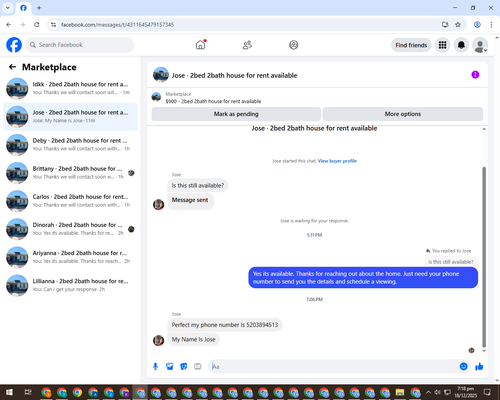
Task: Open the account profile picture menu
Action: [480, 45]
